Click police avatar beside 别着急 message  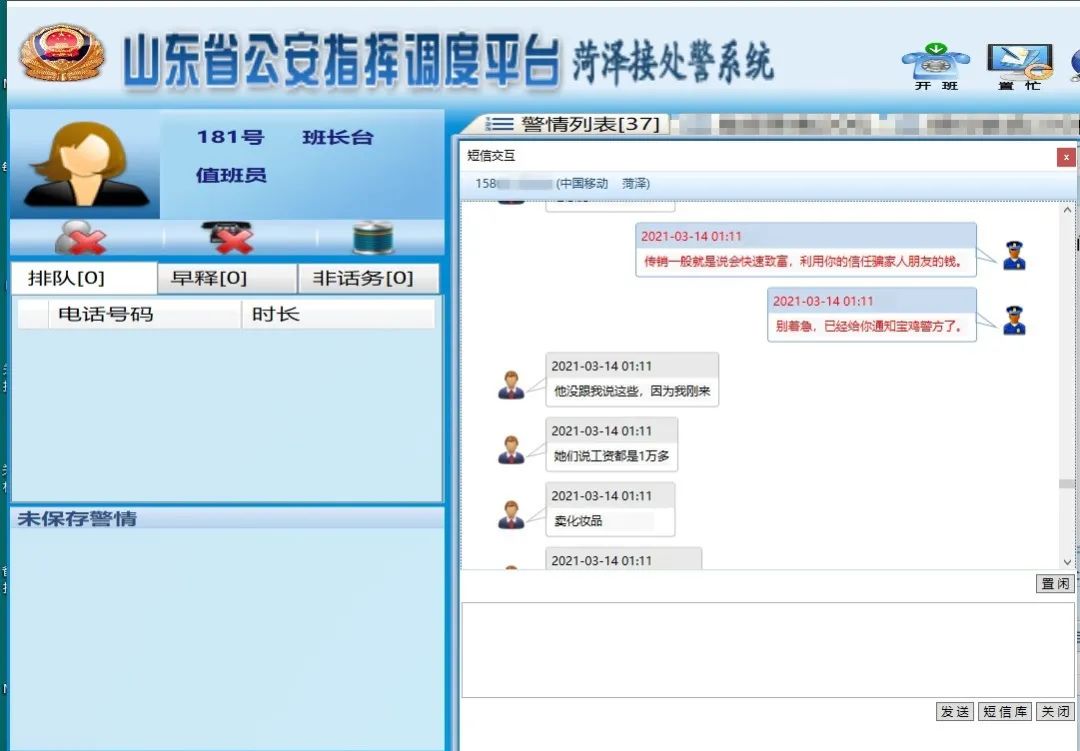point(1014,320)
